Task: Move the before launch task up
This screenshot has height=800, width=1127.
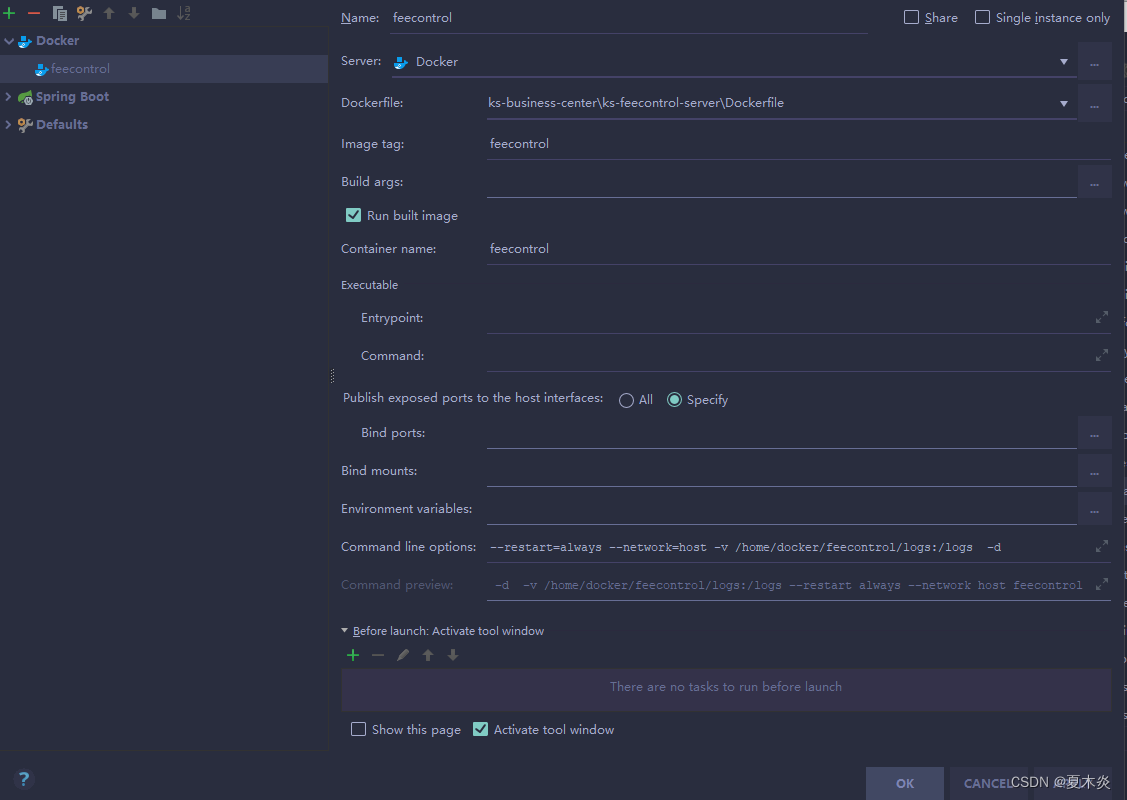Action: tap(428, 656)
